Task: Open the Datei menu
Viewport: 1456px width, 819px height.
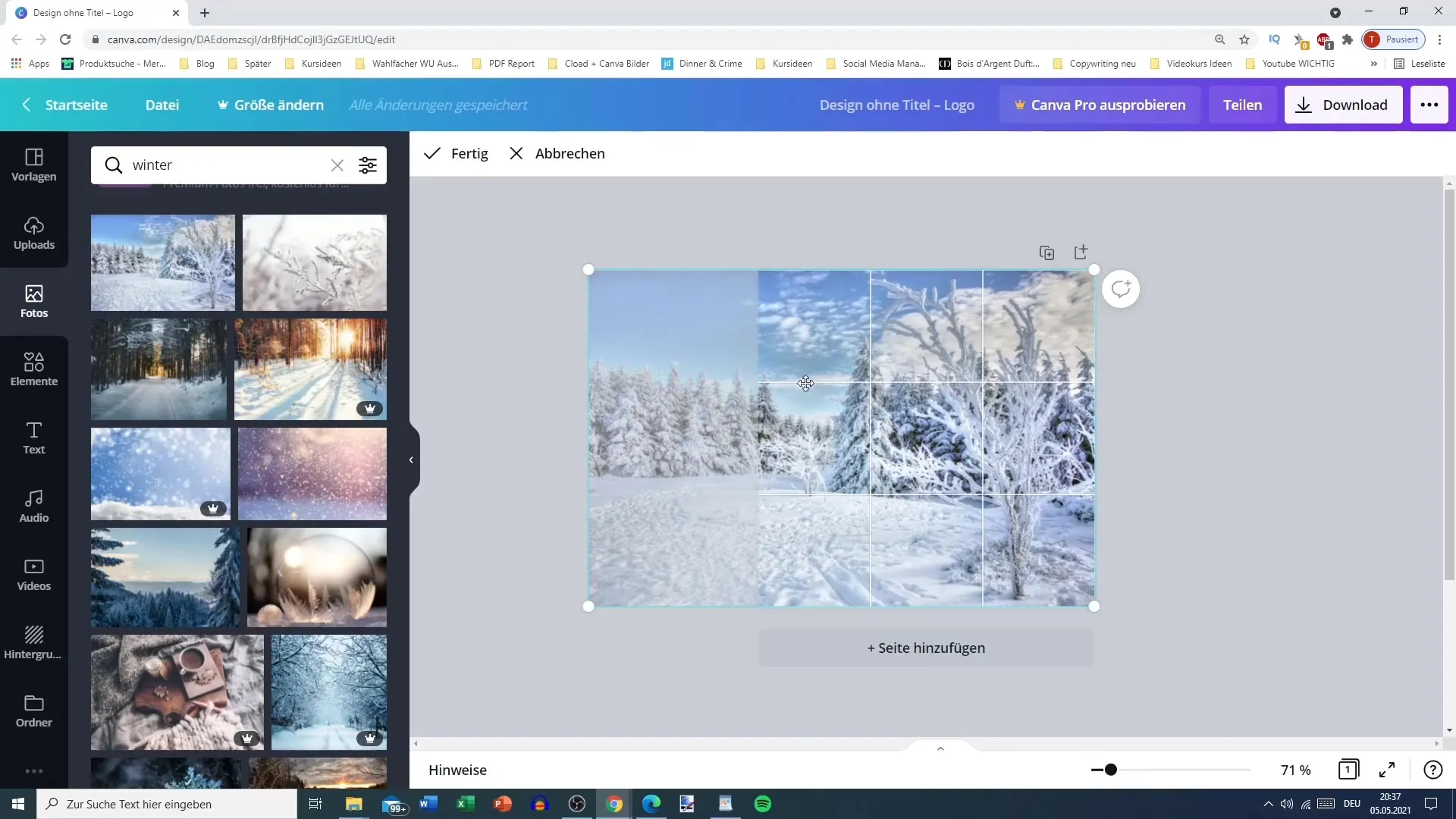Action: [x=162, y=105]
